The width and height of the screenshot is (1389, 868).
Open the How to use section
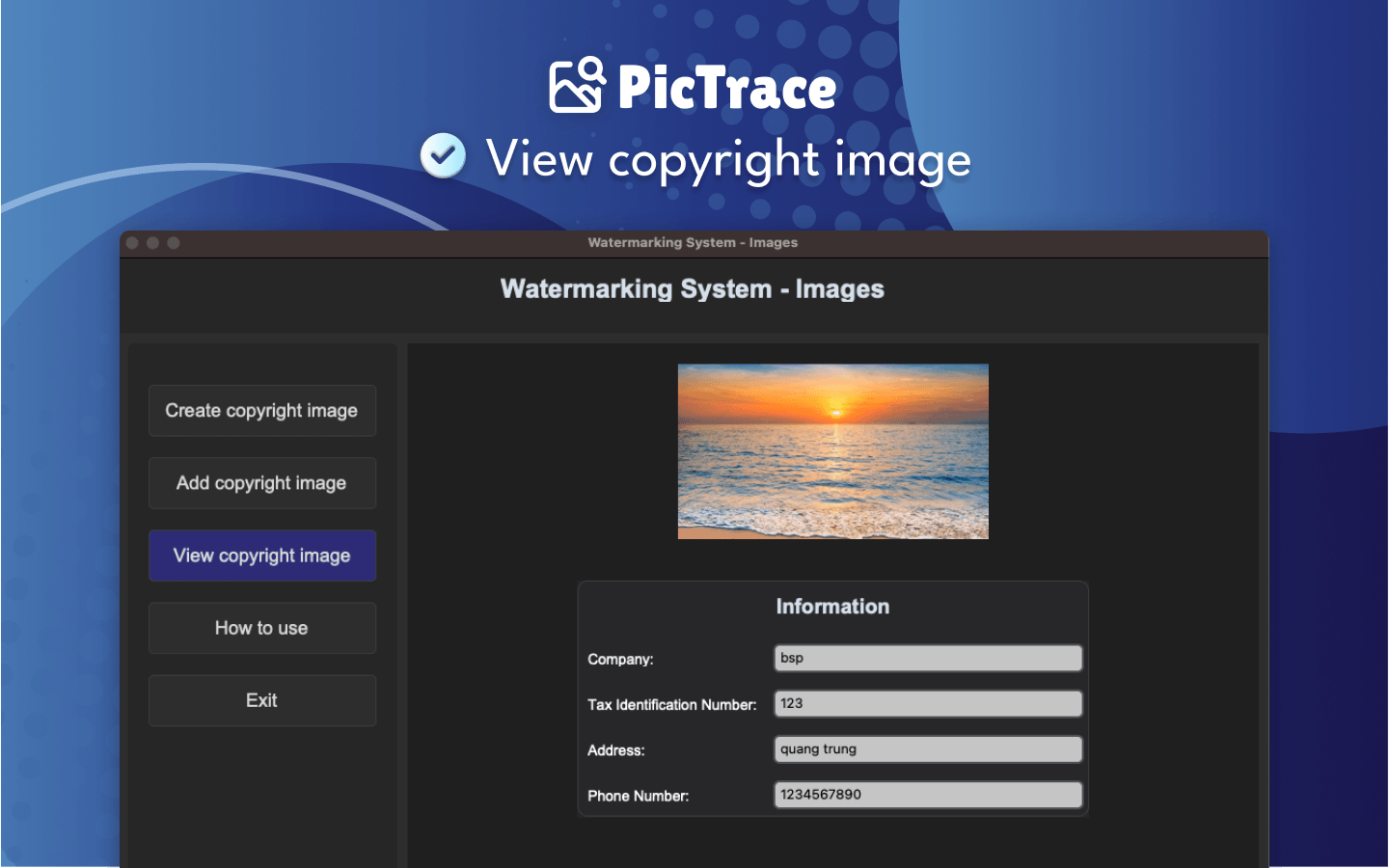[261, 628]
